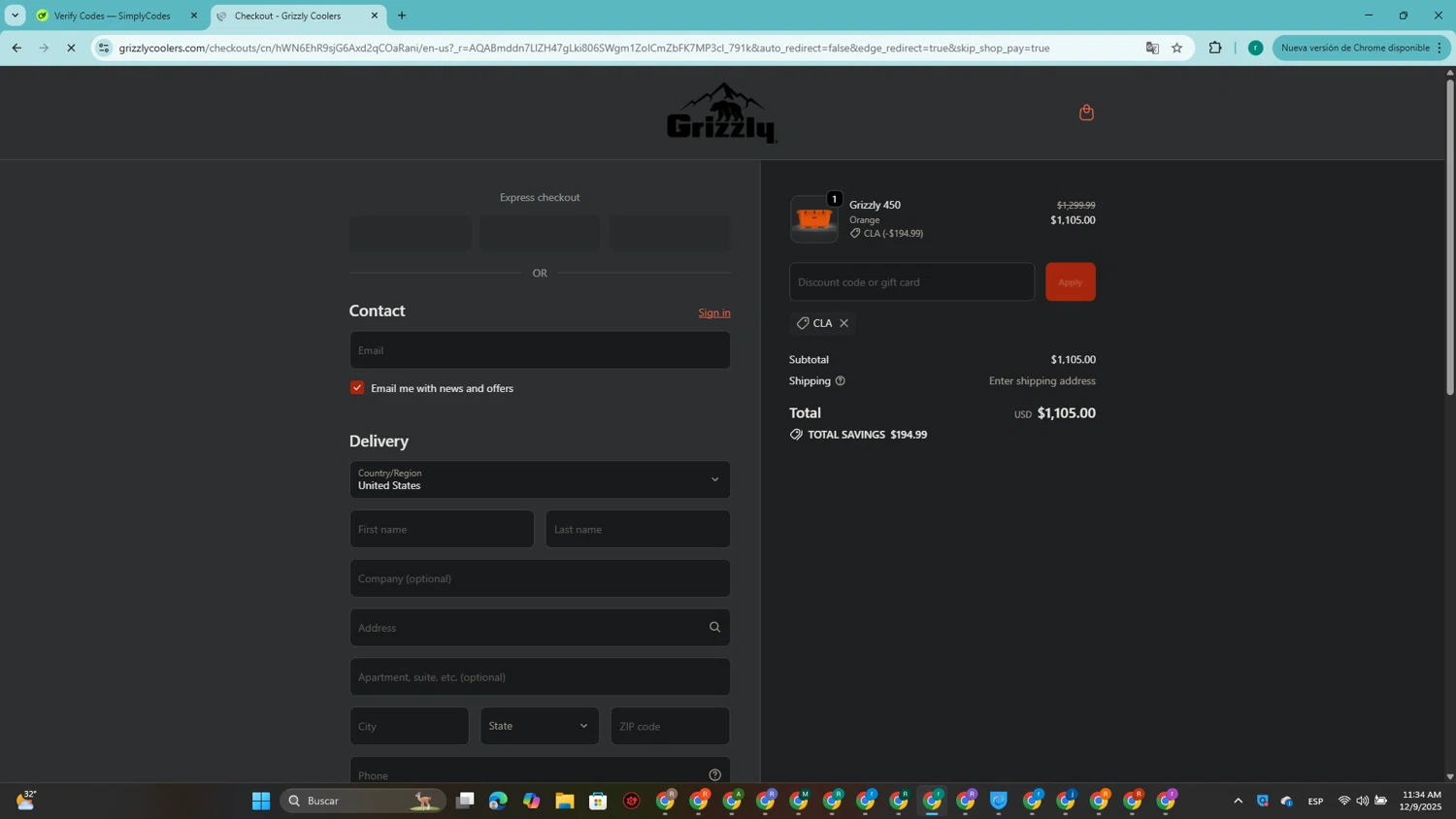Click the Grizzly 450 orange cooler thumbnail
1456x819 pixels.
pyautogui.click(x=813, y=219)
